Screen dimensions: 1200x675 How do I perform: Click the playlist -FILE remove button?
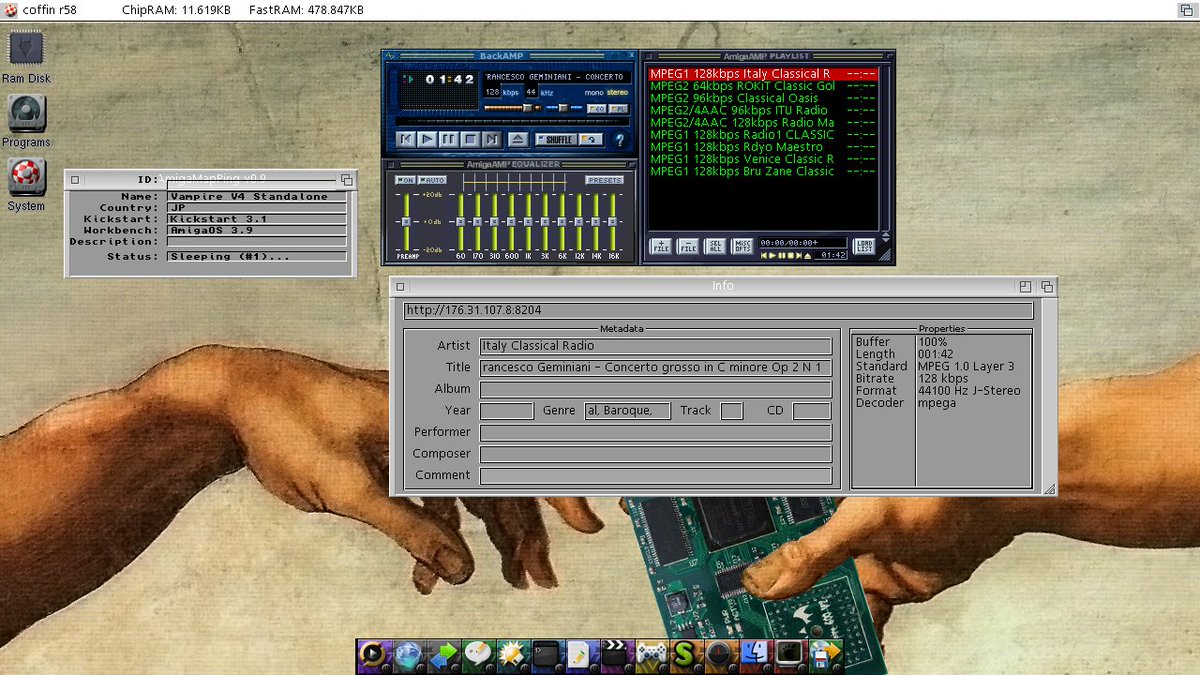pyautogui.click(x=688, y=245)
